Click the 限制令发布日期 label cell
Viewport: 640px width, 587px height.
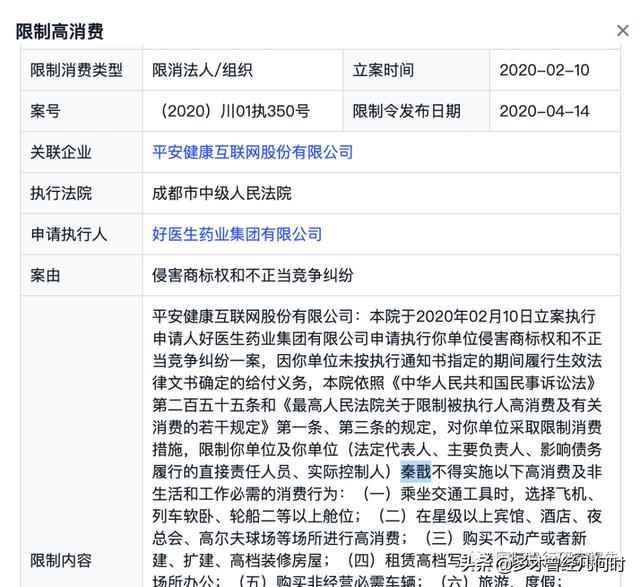point(416,111)
